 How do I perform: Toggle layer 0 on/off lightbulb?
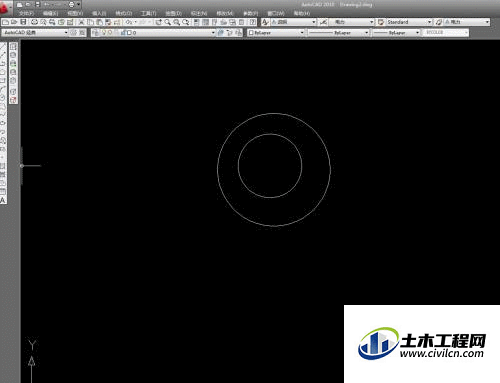[x=104, y=33]
